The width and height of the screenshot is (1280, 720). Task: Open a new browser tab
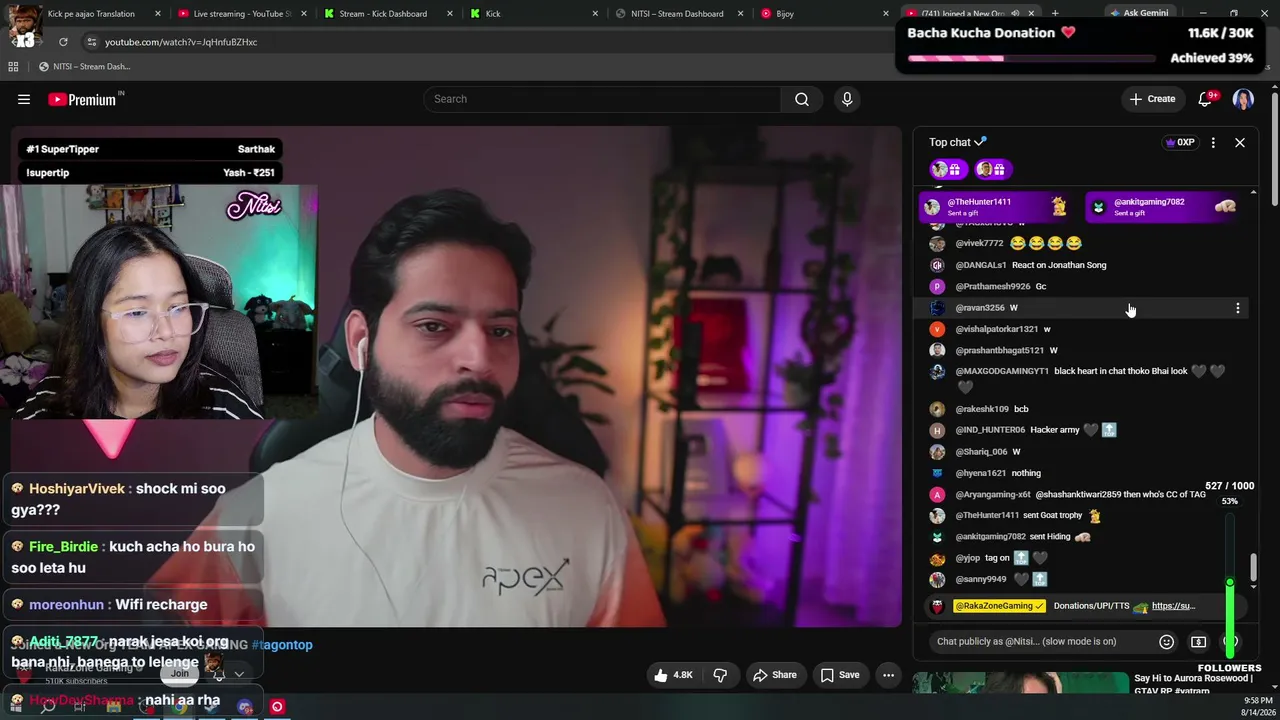(x=1055, y=14)
